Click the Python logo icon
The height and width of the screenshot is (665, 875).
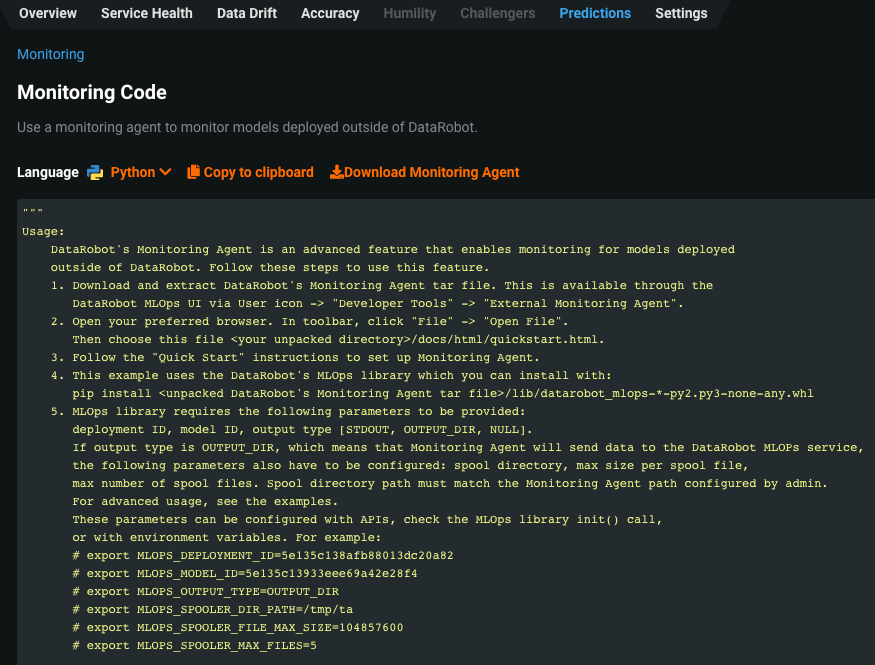(x=95, y=172)
